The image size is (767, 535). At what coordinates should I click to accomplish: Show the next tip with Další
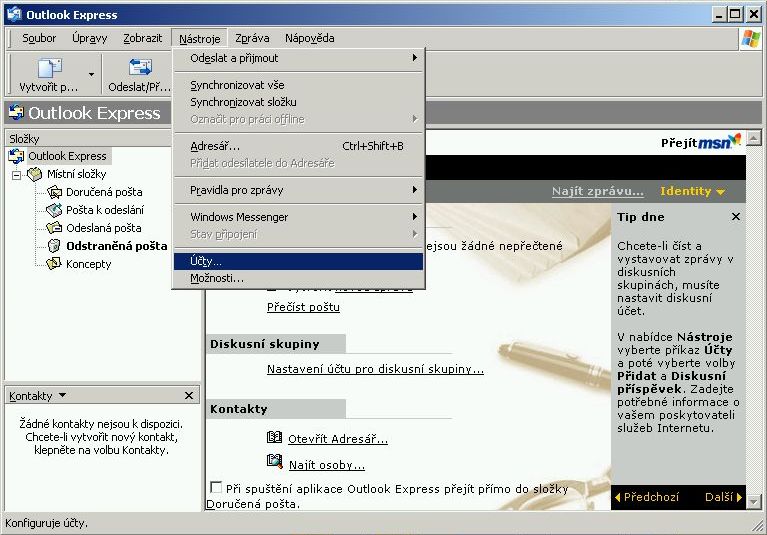pos(724,497)
